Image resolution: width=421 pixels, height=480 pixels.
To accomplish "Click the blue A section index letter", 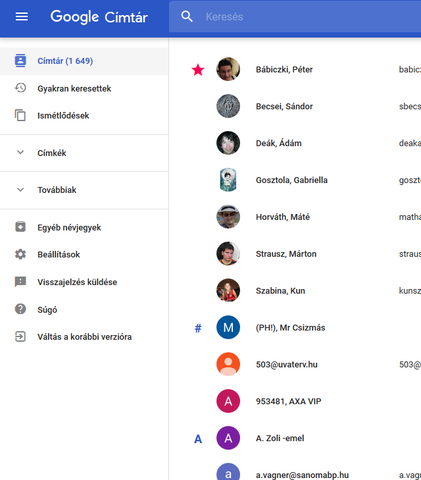I will 198,439.
